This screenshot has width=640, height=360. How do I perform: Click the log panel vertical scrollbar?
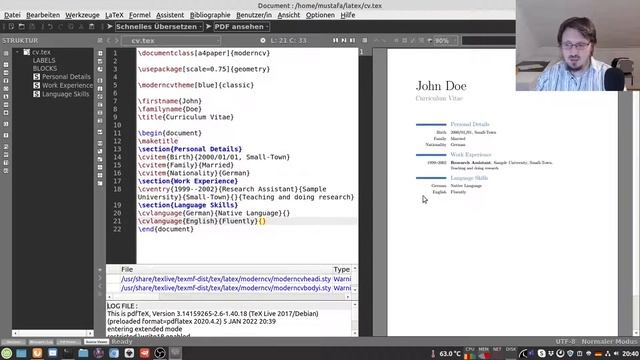(x=355, y=319)
